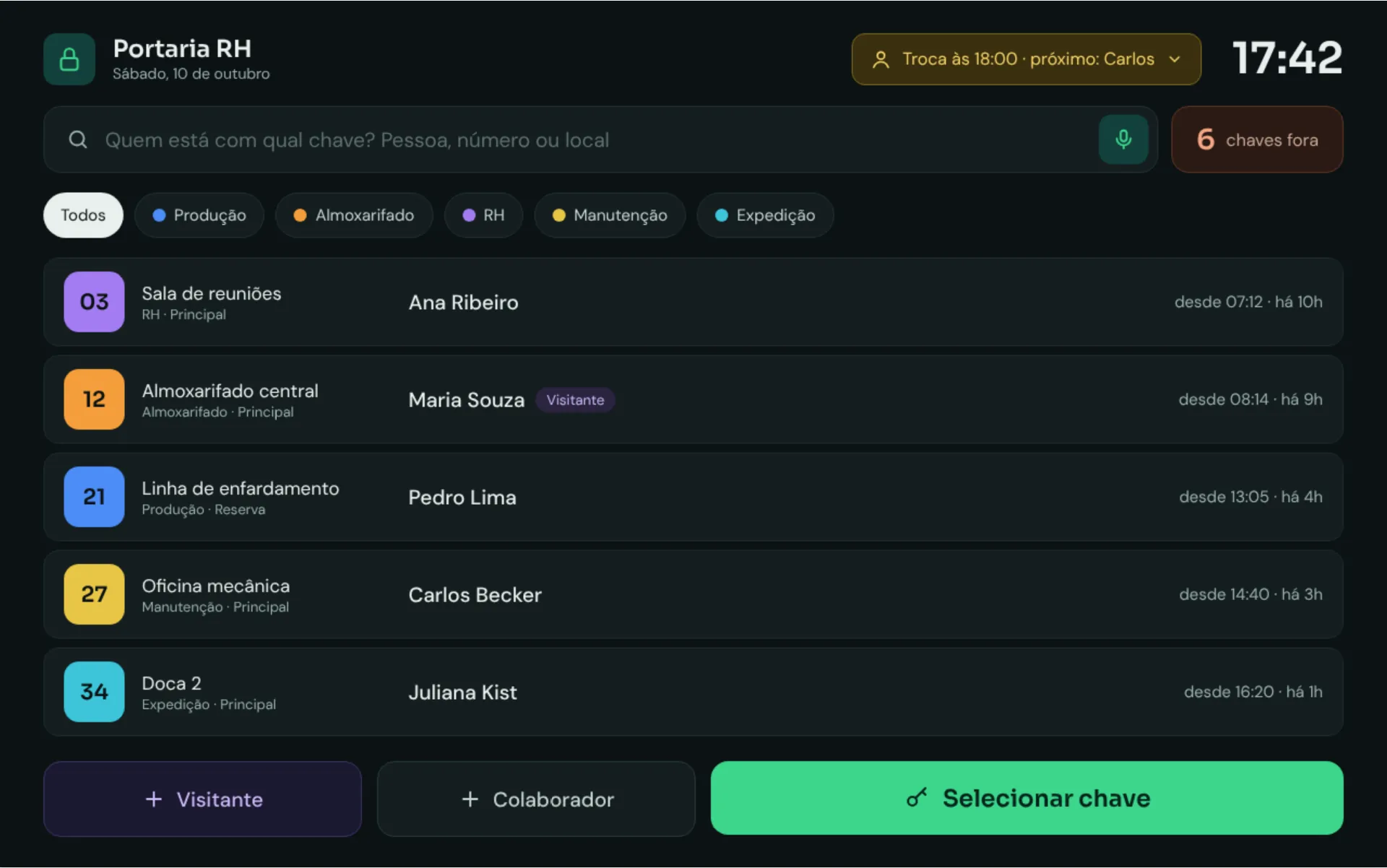This screenshot has height=868, width=1387.
Task: Click 'Almoxarifado · Principal' subtitle
Action: tap(217, 412)
